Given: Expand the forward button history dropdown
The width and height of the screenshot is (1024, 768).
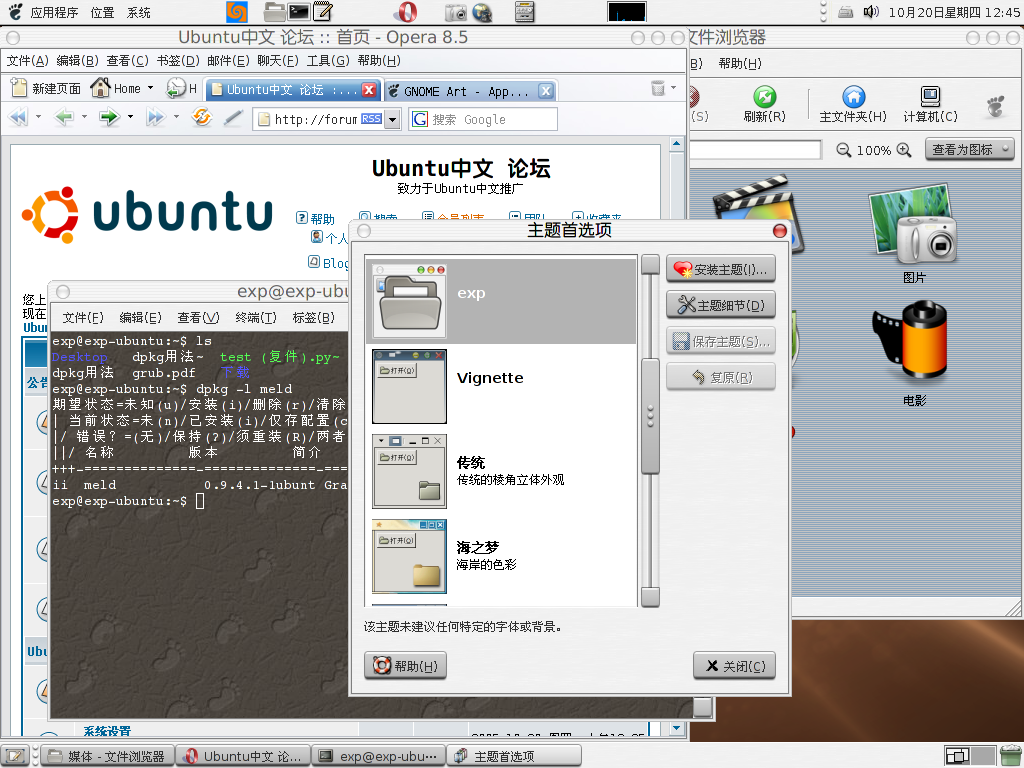Looking at the screenshot, I should tap(130, 117).
